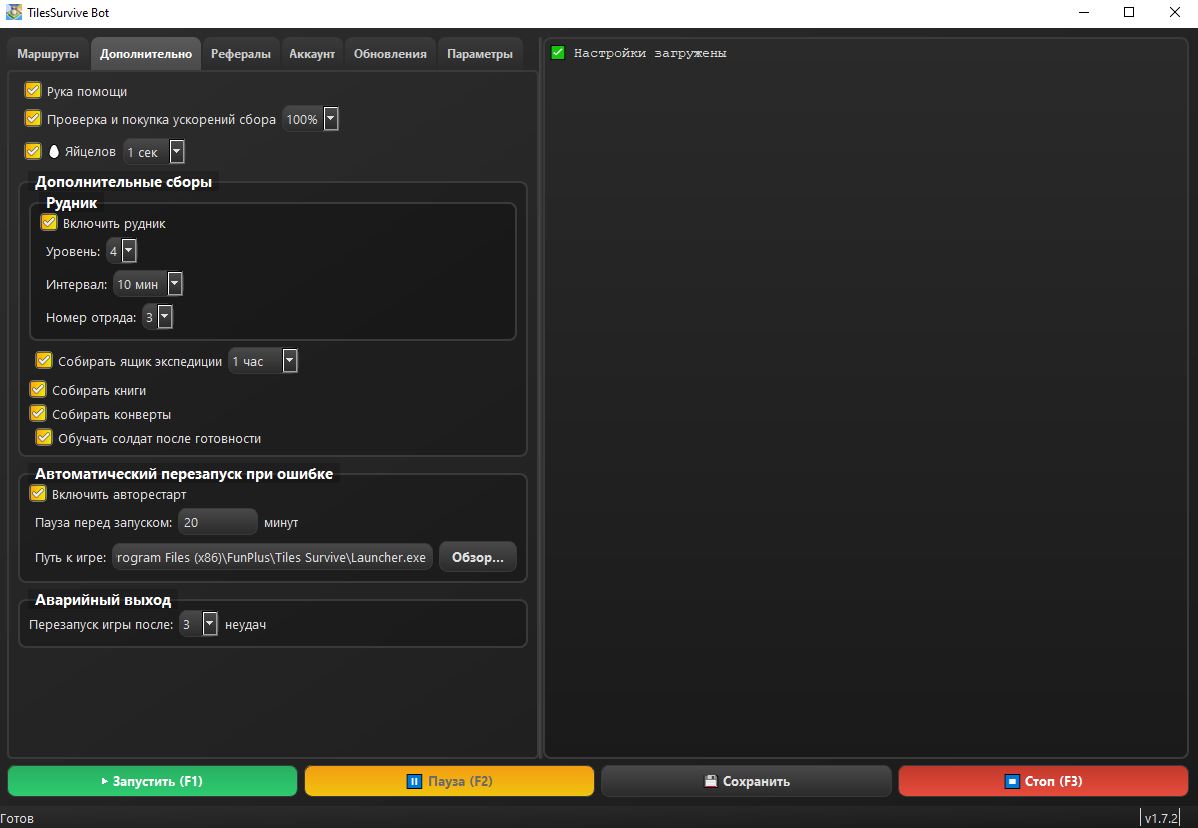The width and height of the screenshot is (1198, 828).
Task: Maximize the TilesSurvive Bot window
Action: point(1129,12)
